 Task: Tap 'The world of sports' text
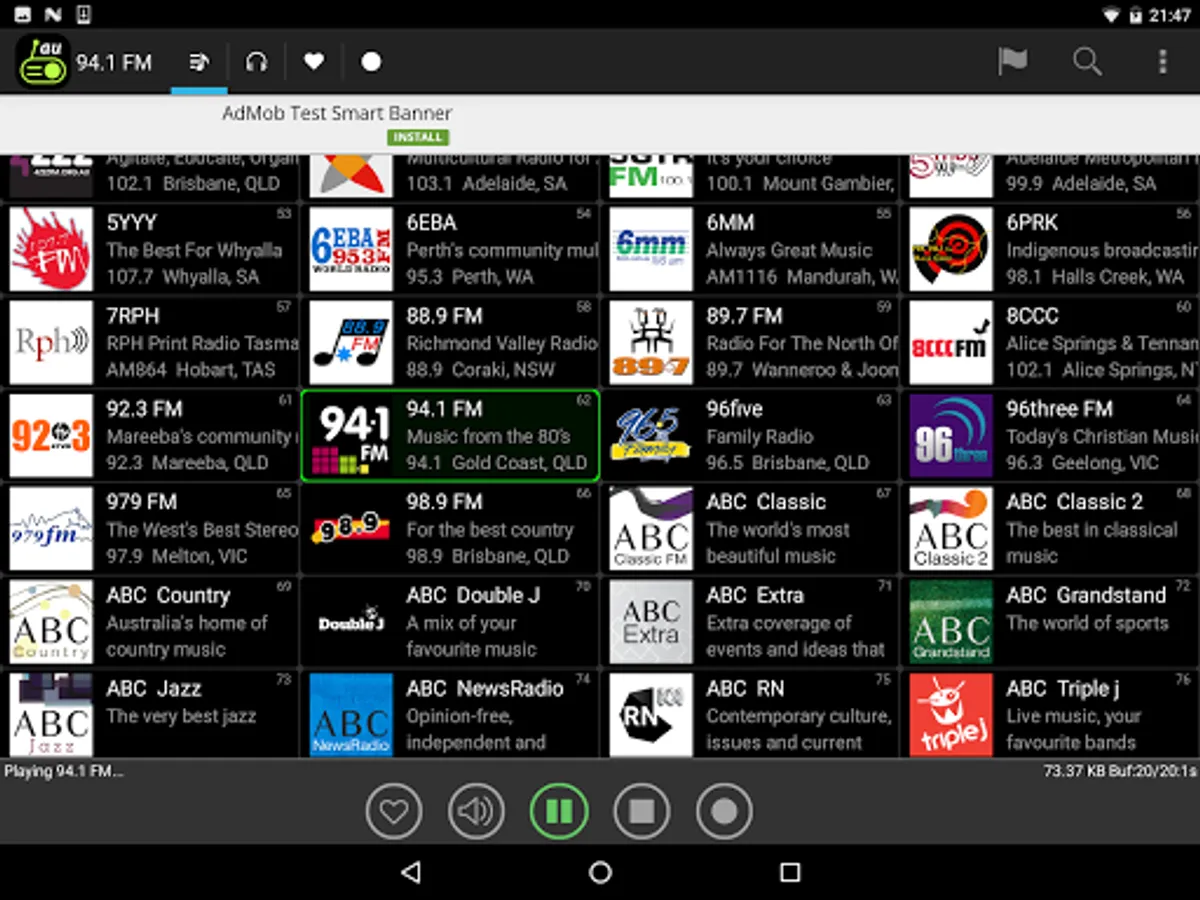click(x=1087, y=623)
